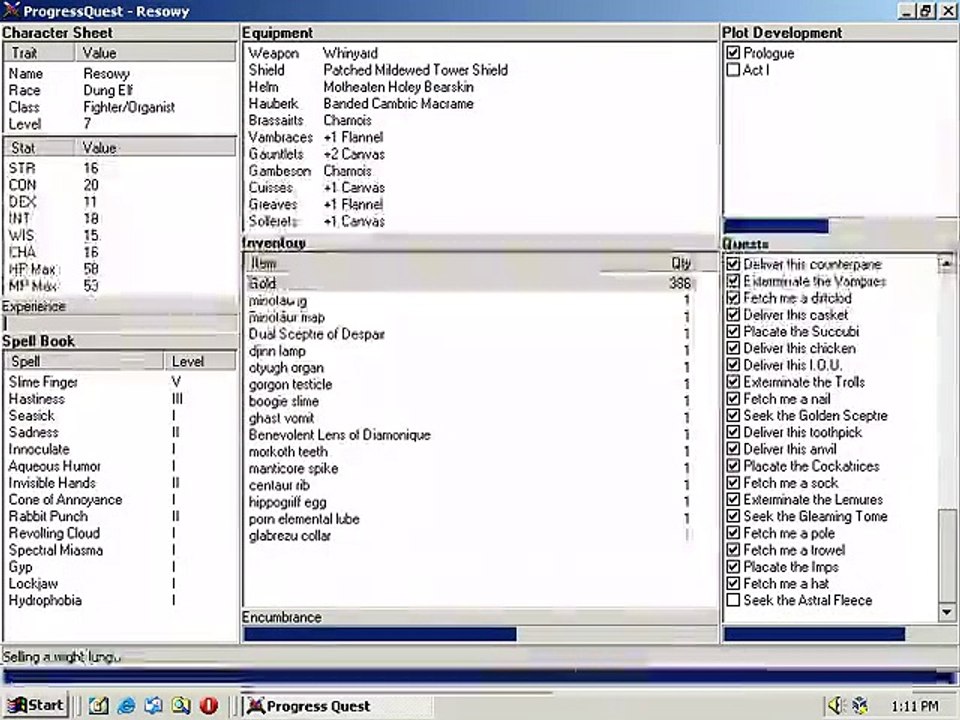
Task: Click the Trait column header
Action: (x=40, y=53)
